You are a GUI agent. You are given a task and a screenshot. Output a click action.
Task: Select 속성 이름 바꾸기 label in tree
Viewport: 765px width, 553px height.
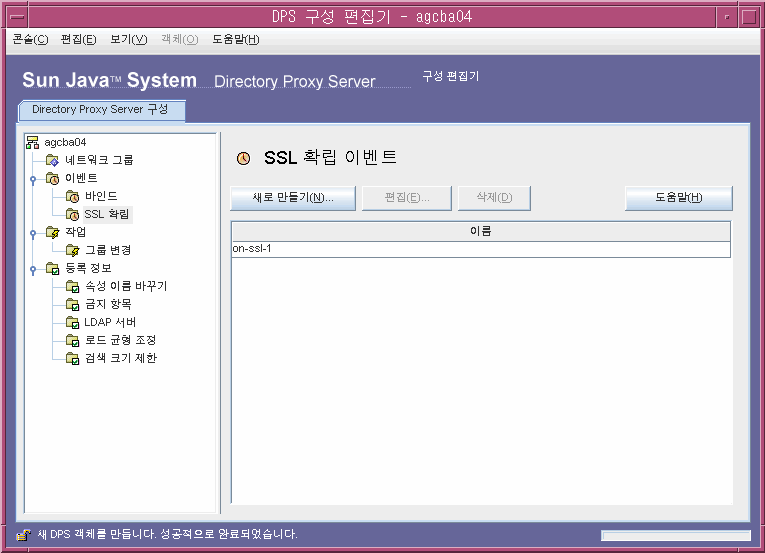126,286
